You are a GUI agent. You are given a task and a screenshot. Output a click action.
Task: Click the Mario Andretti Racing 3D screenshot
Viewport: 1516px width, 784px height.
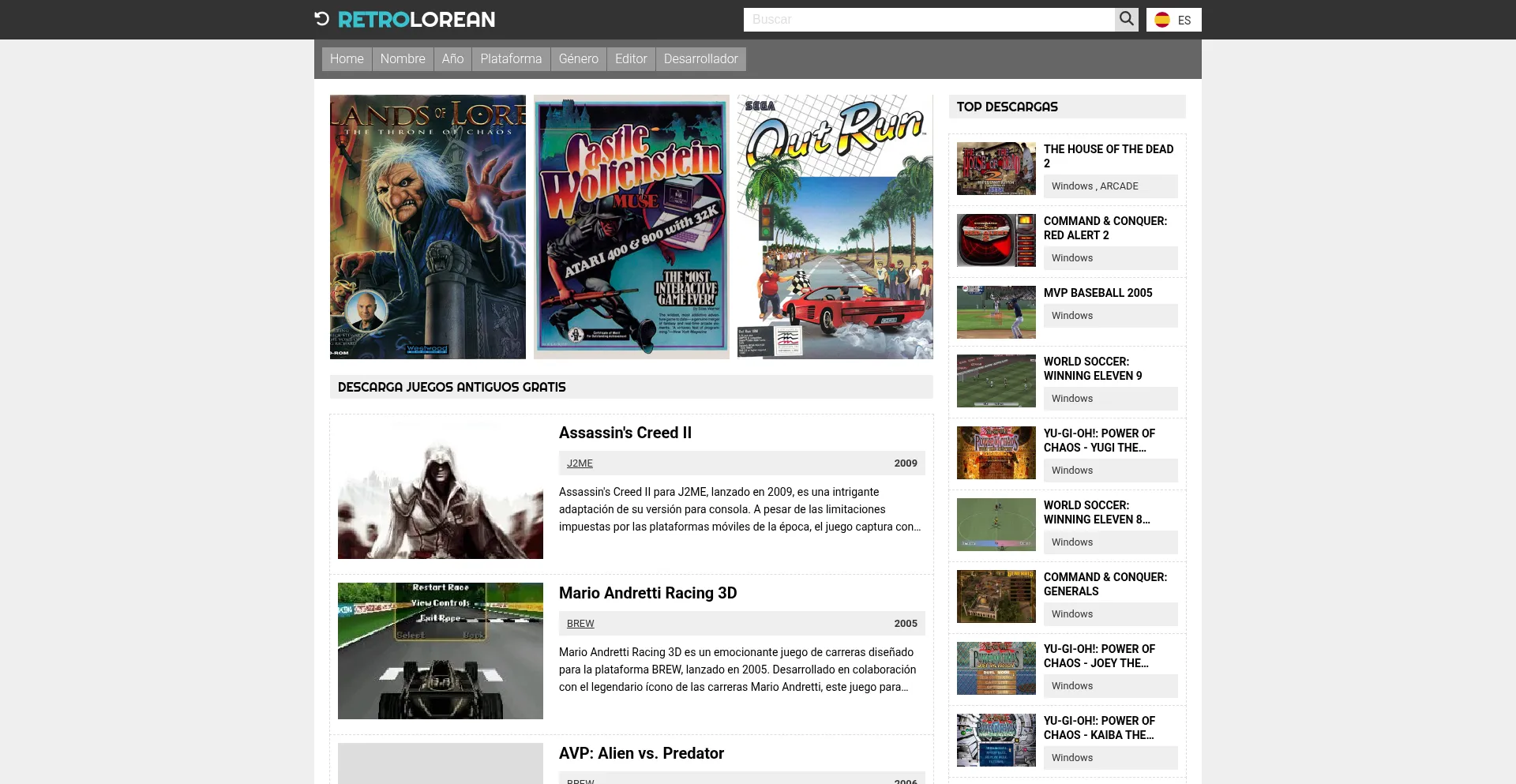(441, 651)
